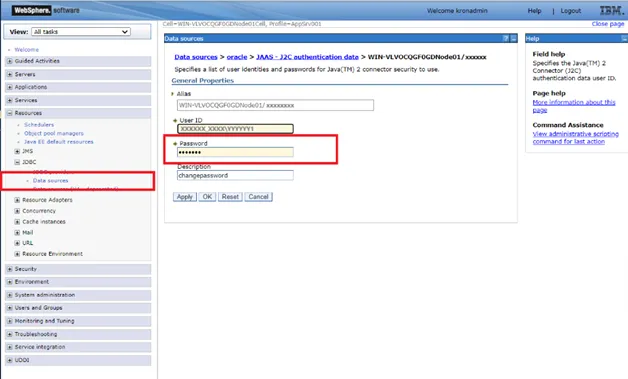Expand the UDDI section
The width and height of the screenshot is (628, 379).
[x=10, y=360]
